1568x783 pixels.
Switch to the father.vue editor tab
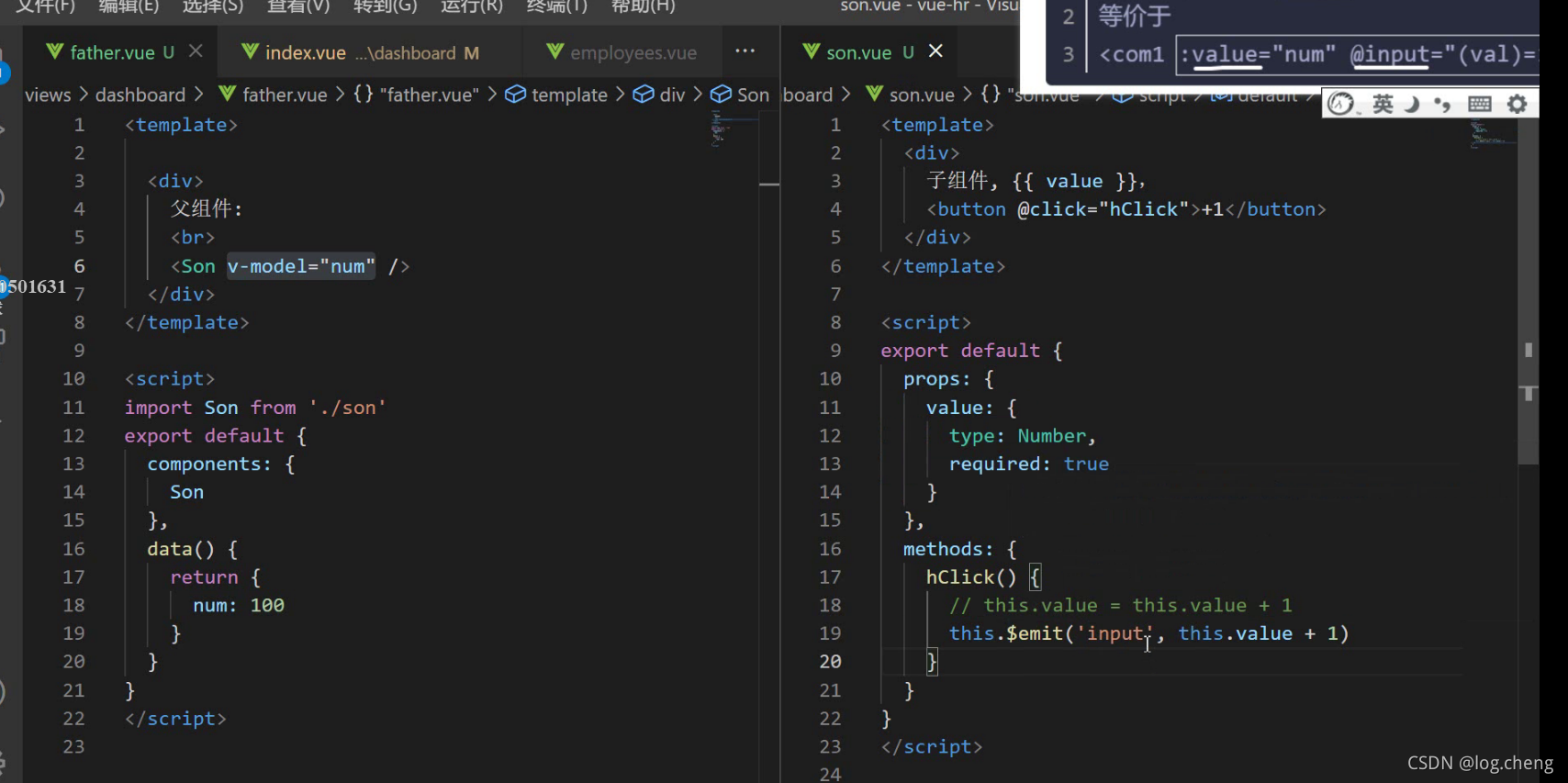(x=110, y=52)
